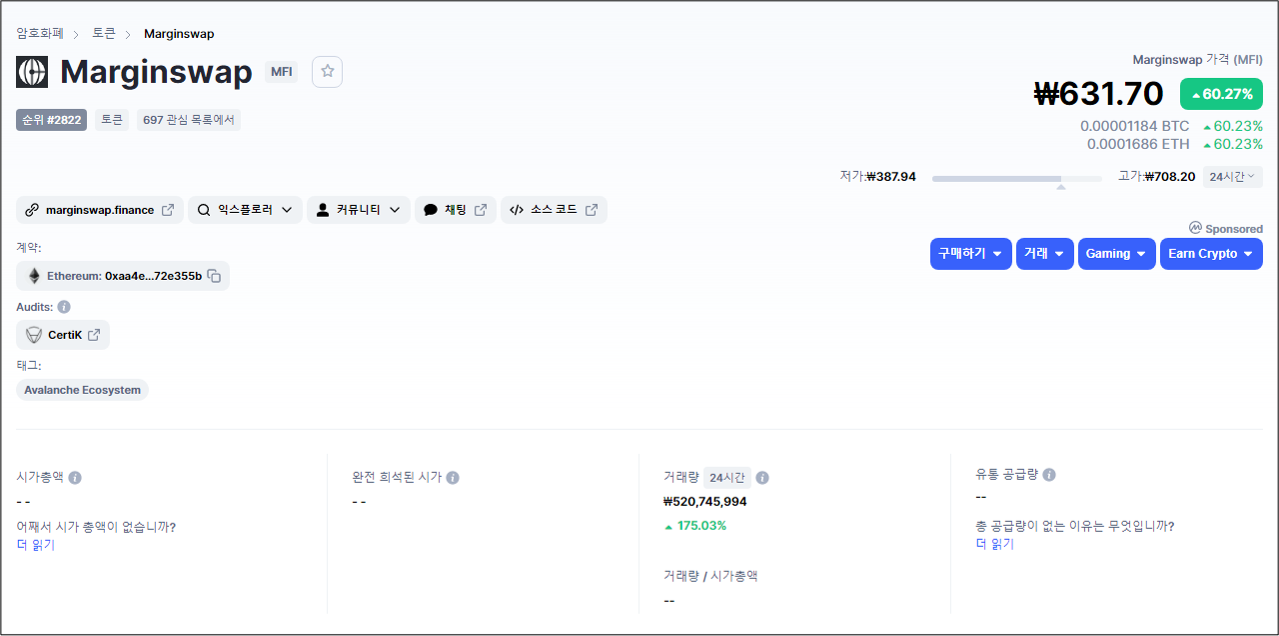The height and width of the screenshot is (636, 1279).
Task: Navigate to 암호화폐 breadcrumb
Action: point(40,34)
